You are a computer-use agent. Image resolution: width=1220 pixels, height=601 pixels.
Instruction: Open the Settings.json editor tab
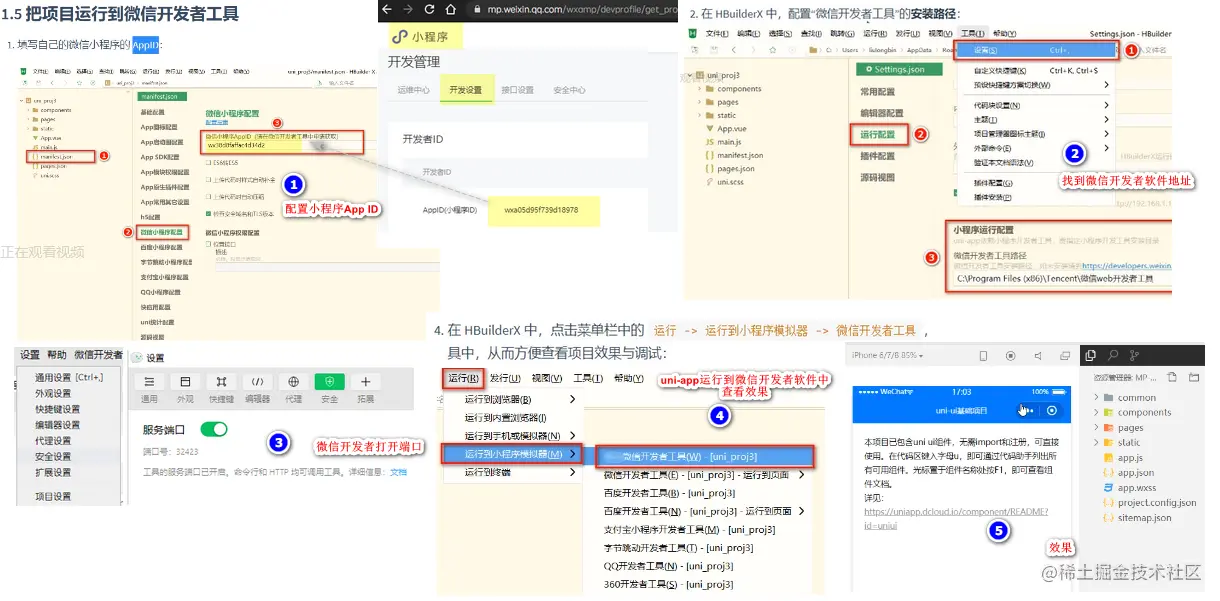[x=899, y=70]
